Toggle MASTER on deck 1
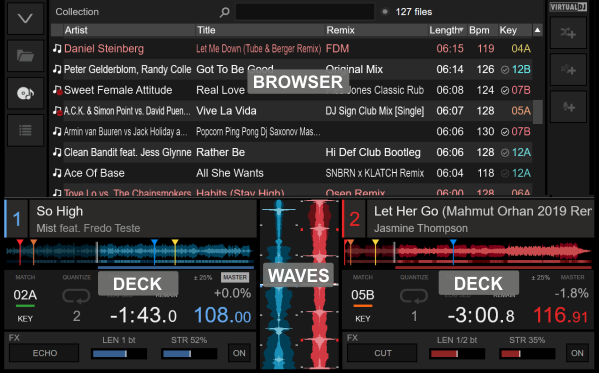This screenshot has height=373, width=599. (235, 277)
